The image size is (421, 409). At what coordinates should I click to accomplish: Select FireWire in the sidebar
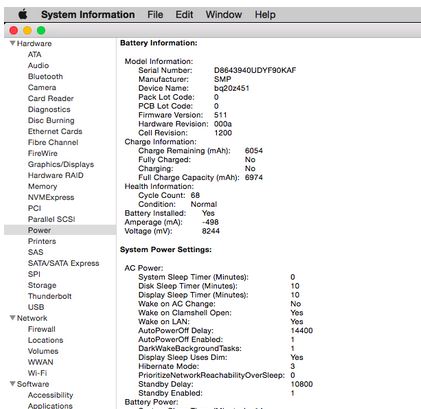tap(43, 153)
